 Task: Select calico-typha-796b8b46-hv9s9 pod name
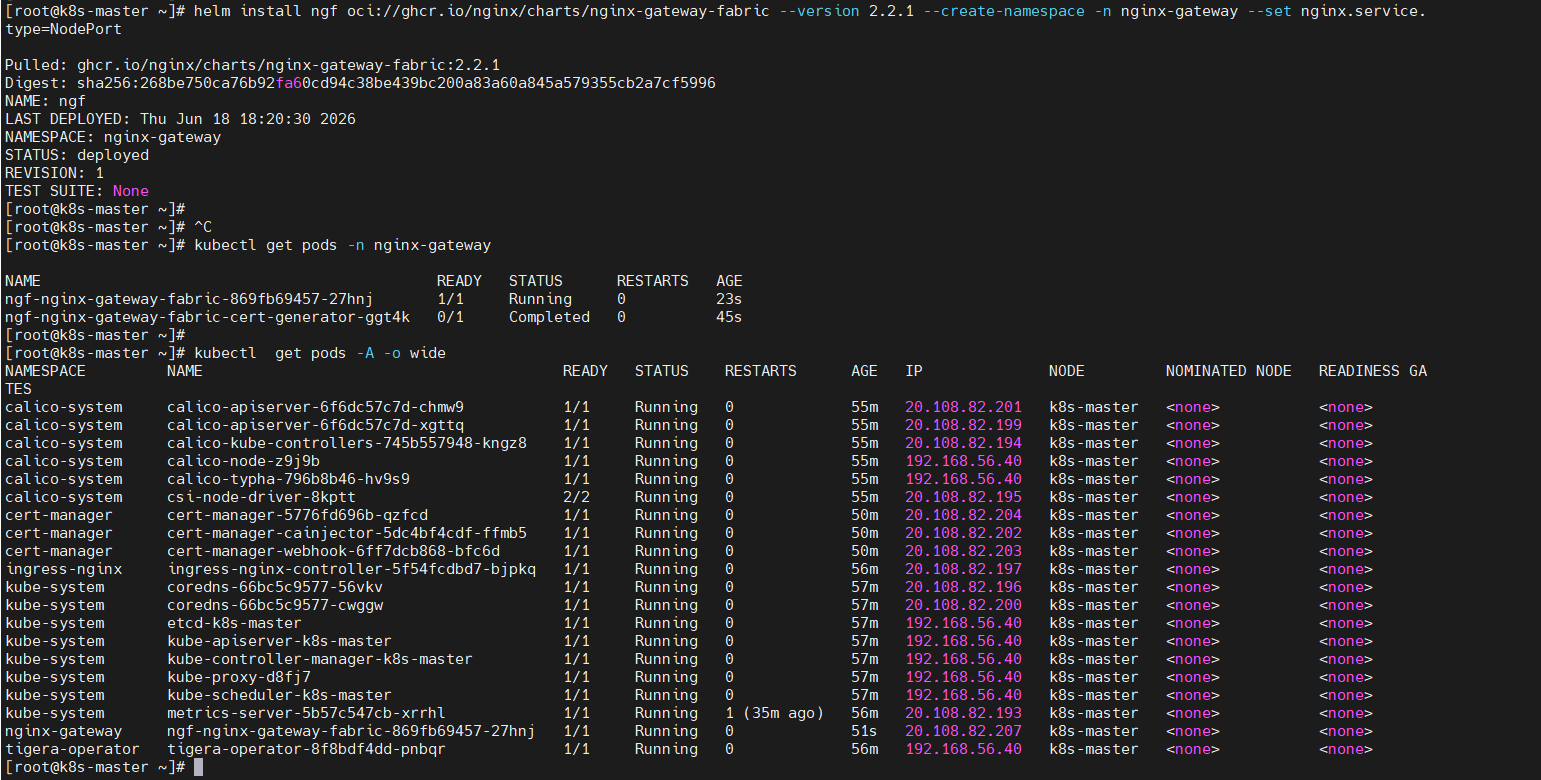tap(288, 479)
